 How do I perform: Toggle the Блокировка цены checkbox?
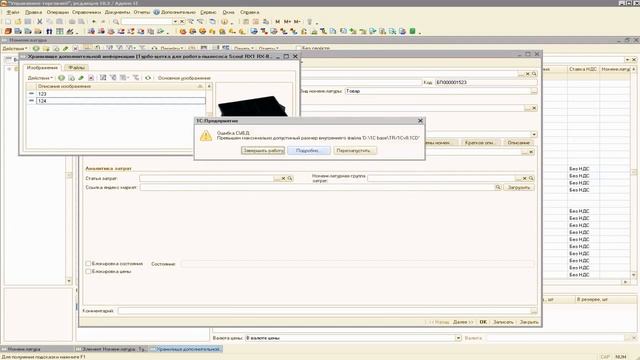88,271
